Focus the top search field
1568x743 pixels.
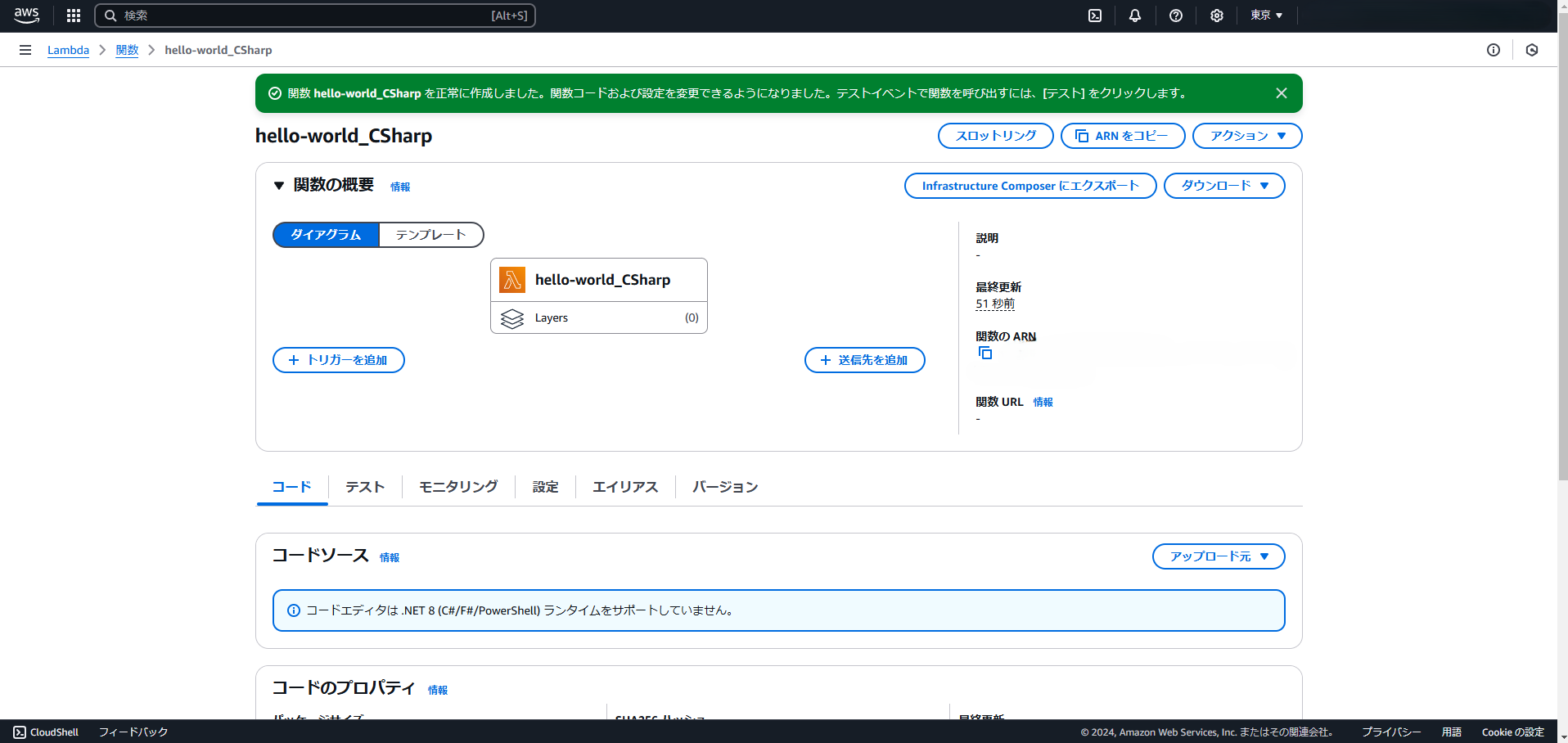(315, 16)
